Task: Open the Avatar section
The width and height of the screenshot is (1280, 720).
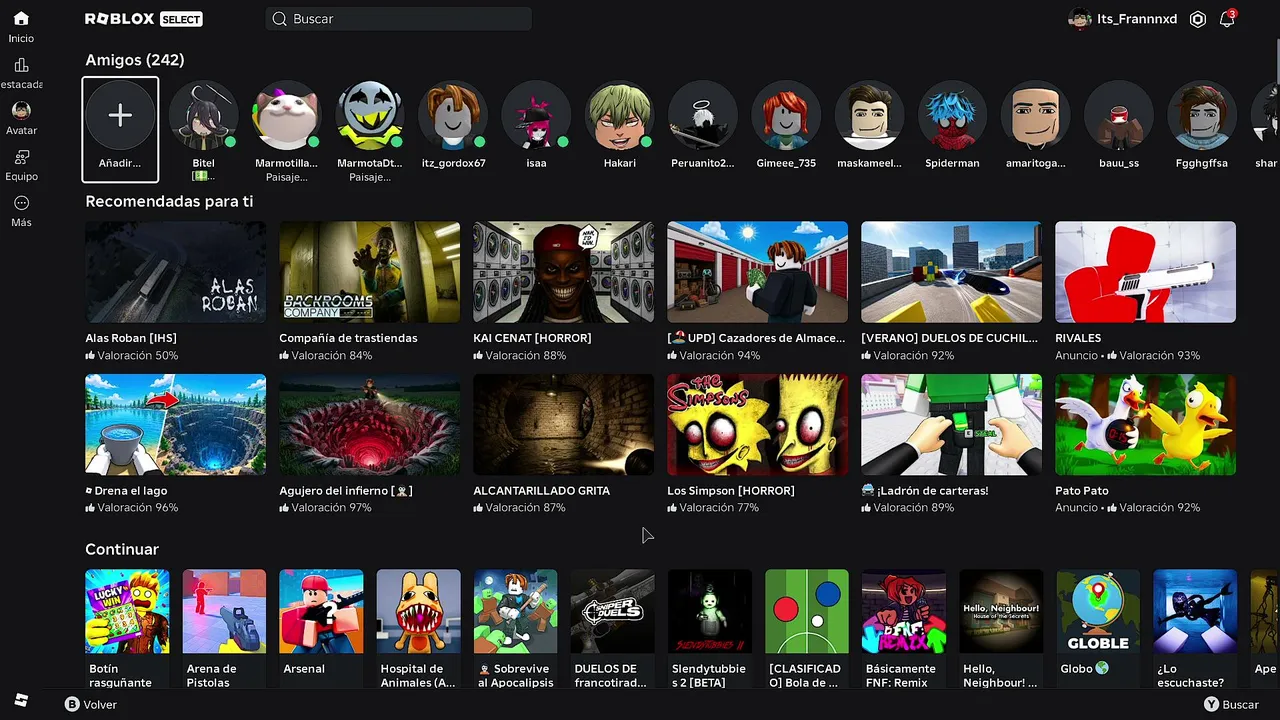Action: (21, 119)
